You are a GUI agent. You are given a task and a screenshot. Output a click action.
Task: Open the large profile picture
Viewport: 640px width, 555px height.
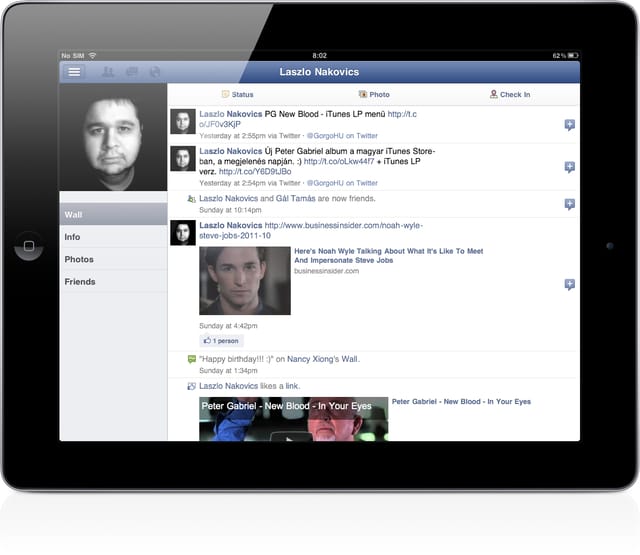113,137
